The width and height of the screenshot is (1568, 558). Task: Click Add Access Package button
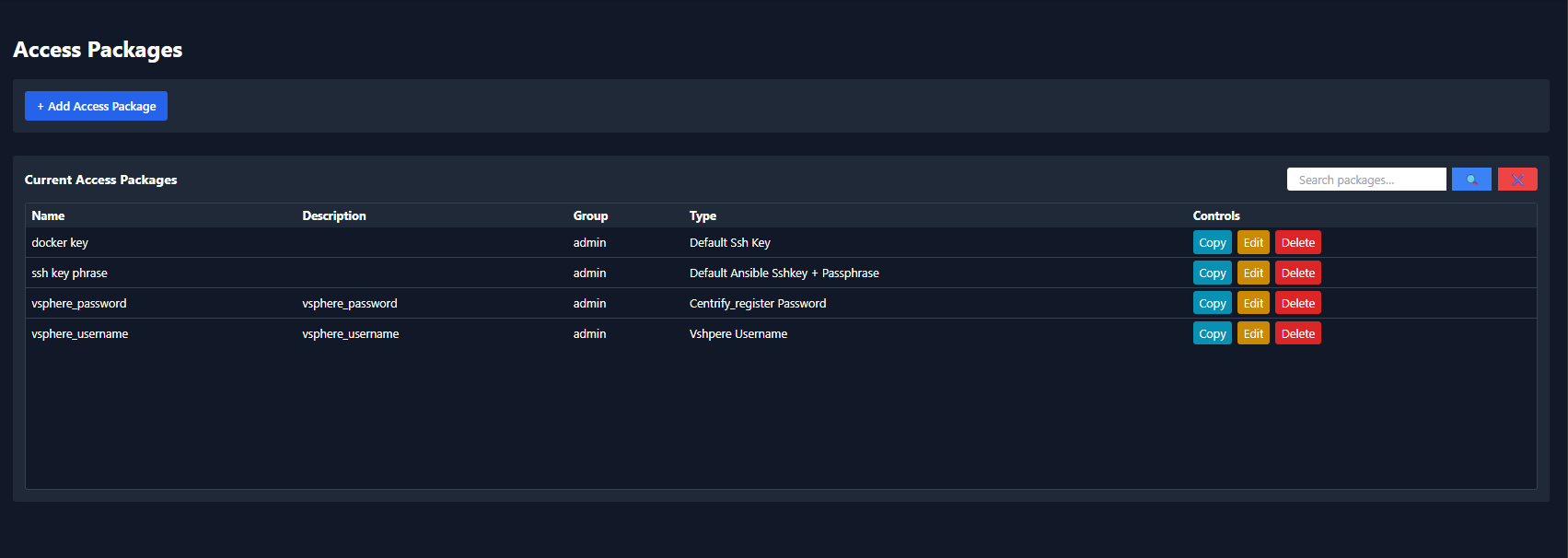96,106
